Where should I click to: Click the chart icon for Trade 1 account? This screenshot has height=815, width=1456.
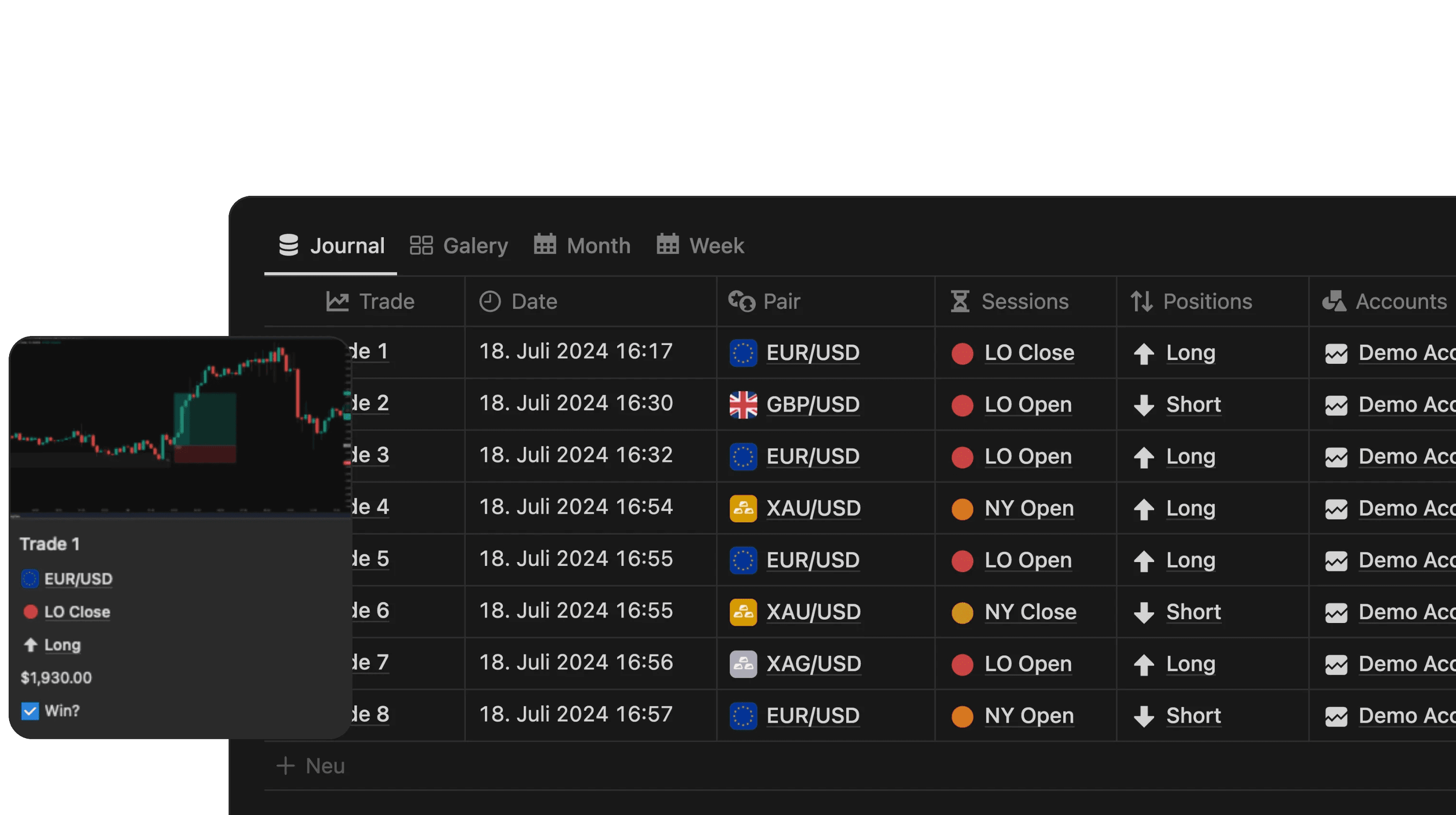coord(1336,354)
